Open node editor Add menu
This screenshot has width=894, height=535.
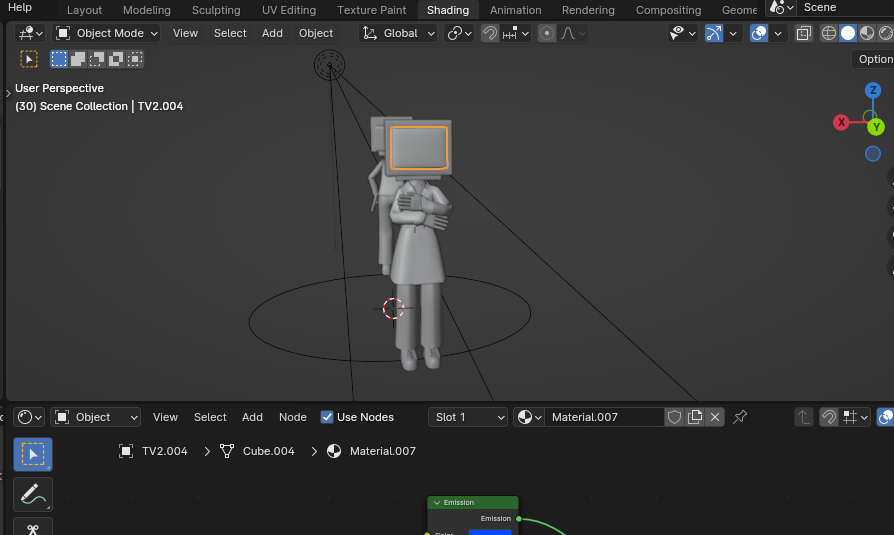click(x=252, y=417)
